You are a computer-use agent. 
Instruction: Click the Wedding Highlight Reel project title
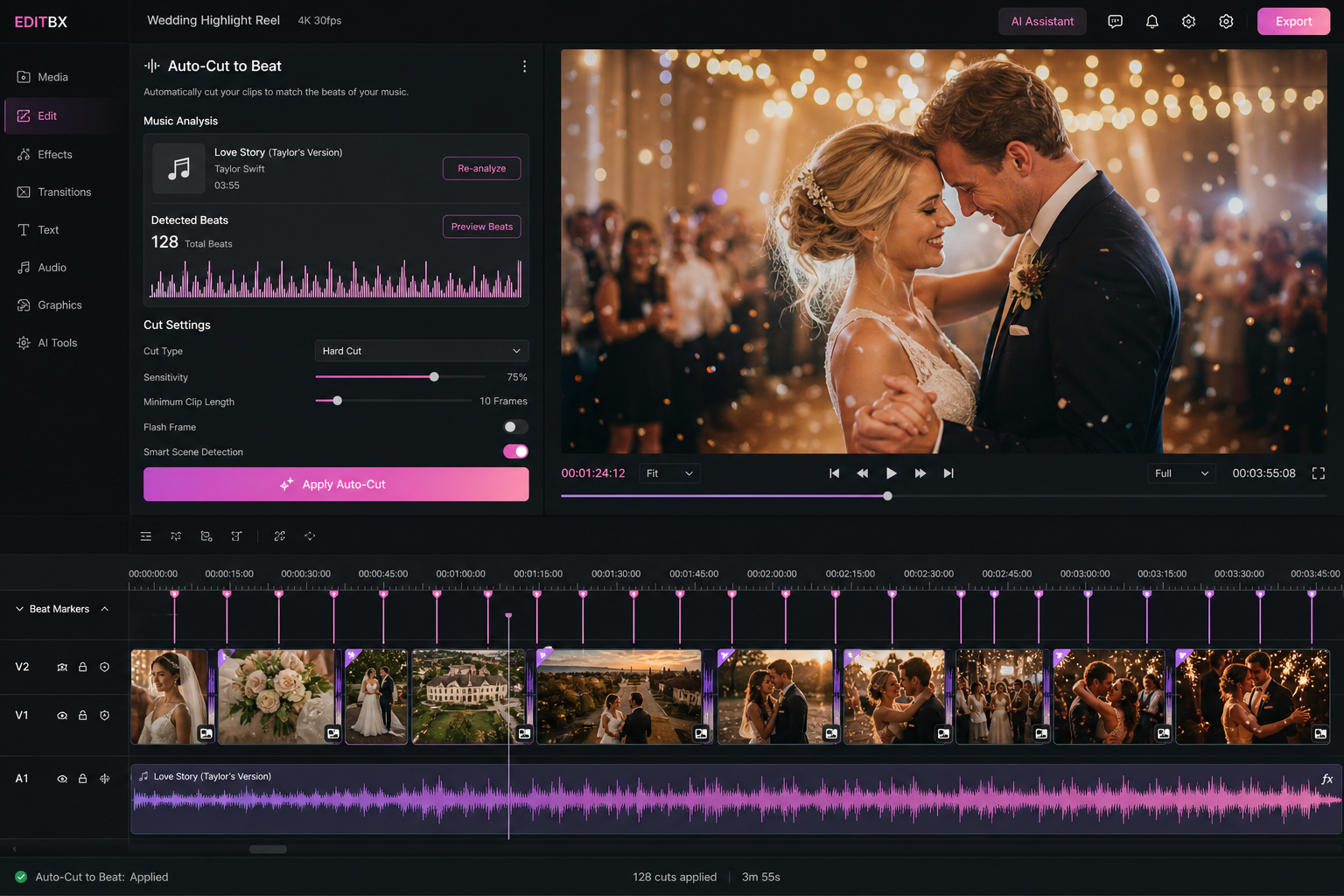213,20
